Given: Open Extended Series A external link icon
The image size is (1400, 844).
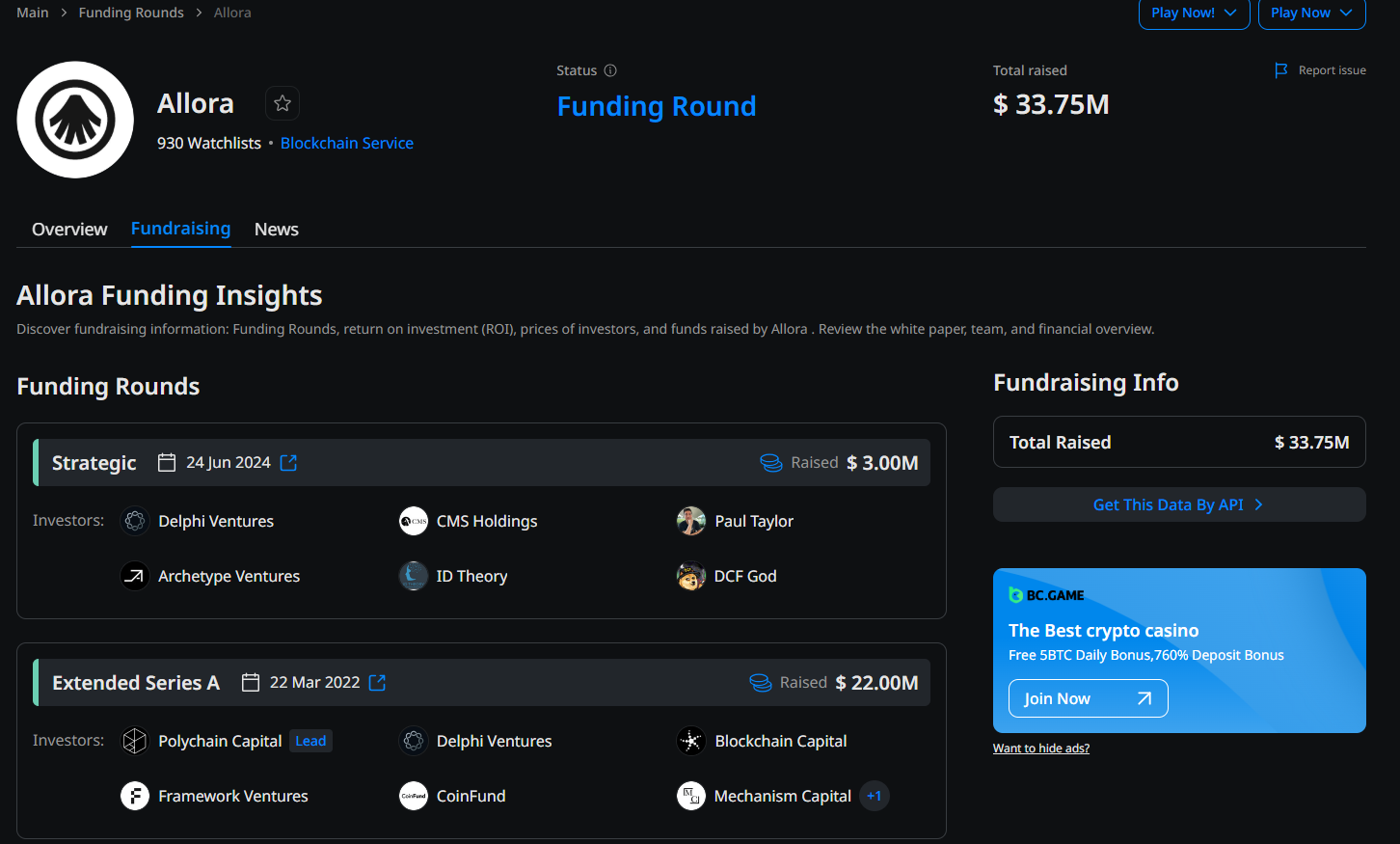Looking at the screenshot, I should (378, 683).
